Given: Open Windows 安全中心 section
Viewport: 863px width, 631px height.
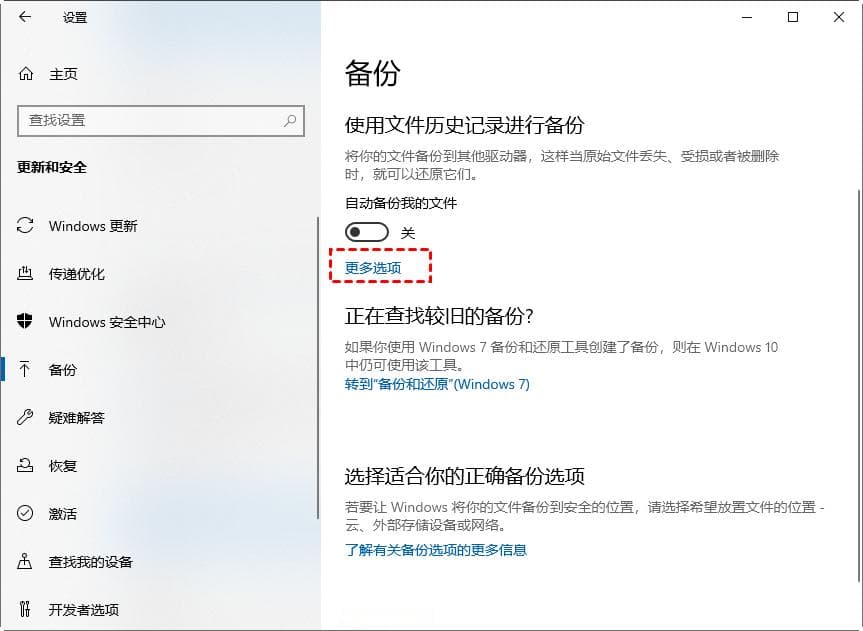Looking at the screenshot, I should 107,322.
